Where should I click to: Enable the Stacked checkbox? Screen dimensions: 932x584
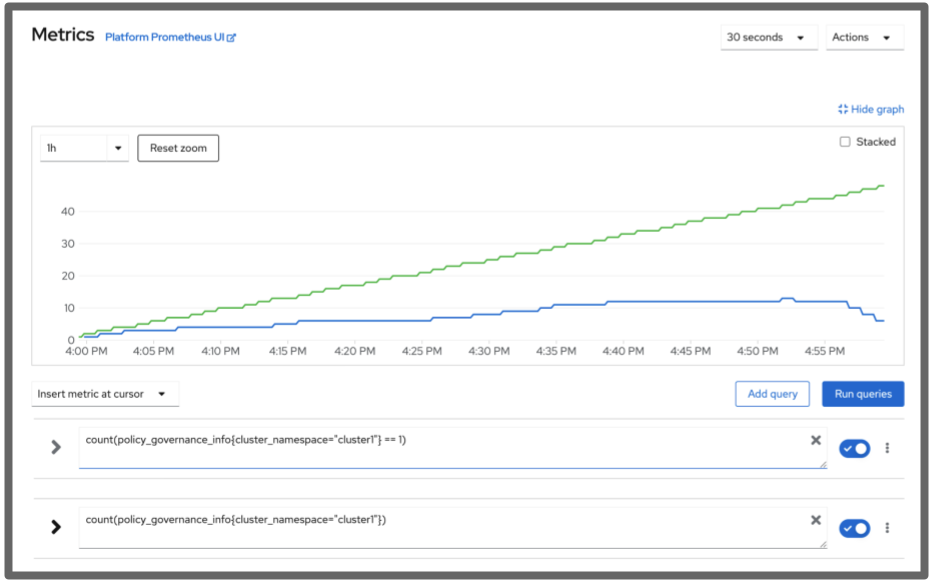(845, 142)
